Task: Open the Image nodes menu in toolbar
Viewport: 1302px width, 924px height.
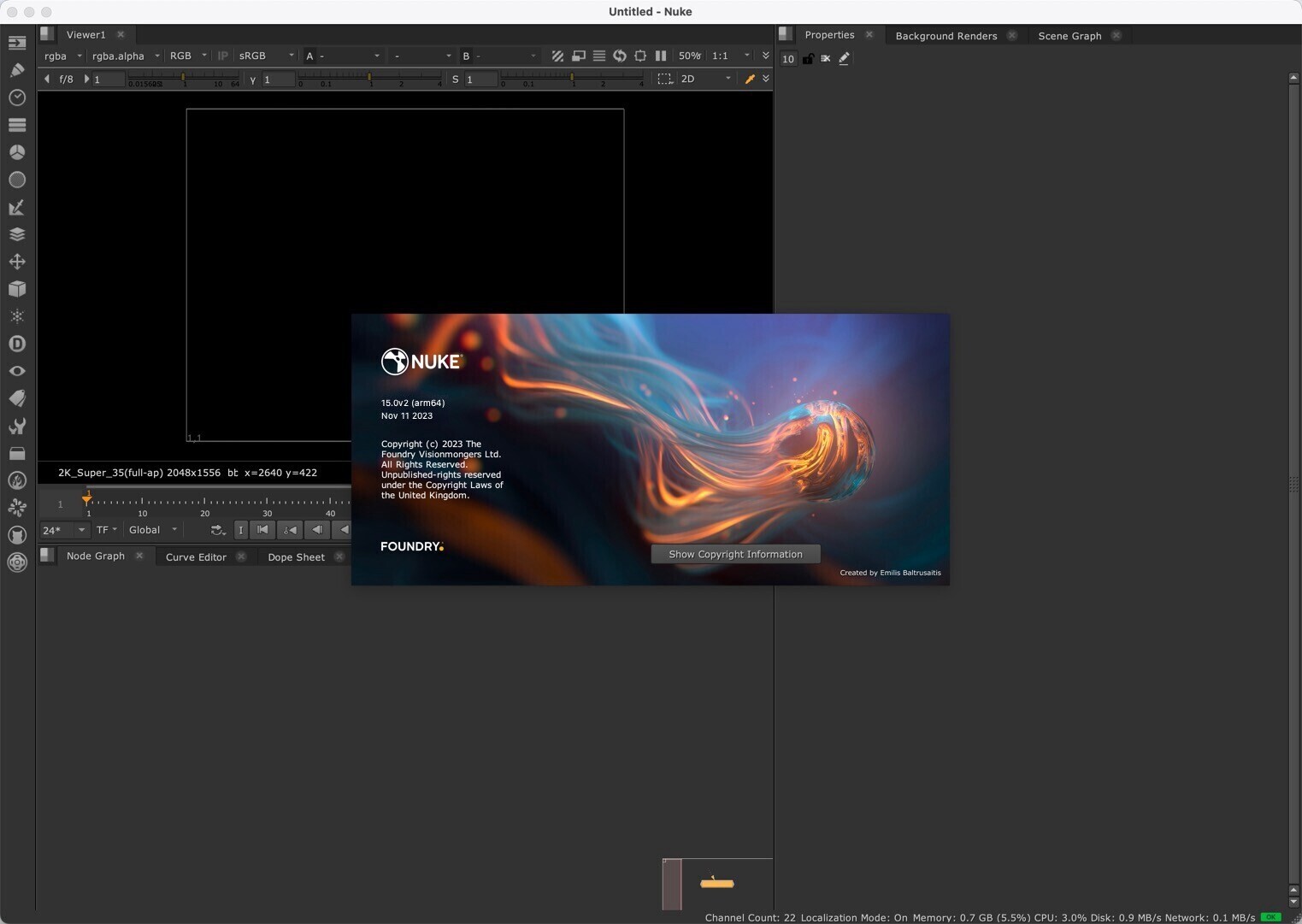Action: [x=17, y=43]
